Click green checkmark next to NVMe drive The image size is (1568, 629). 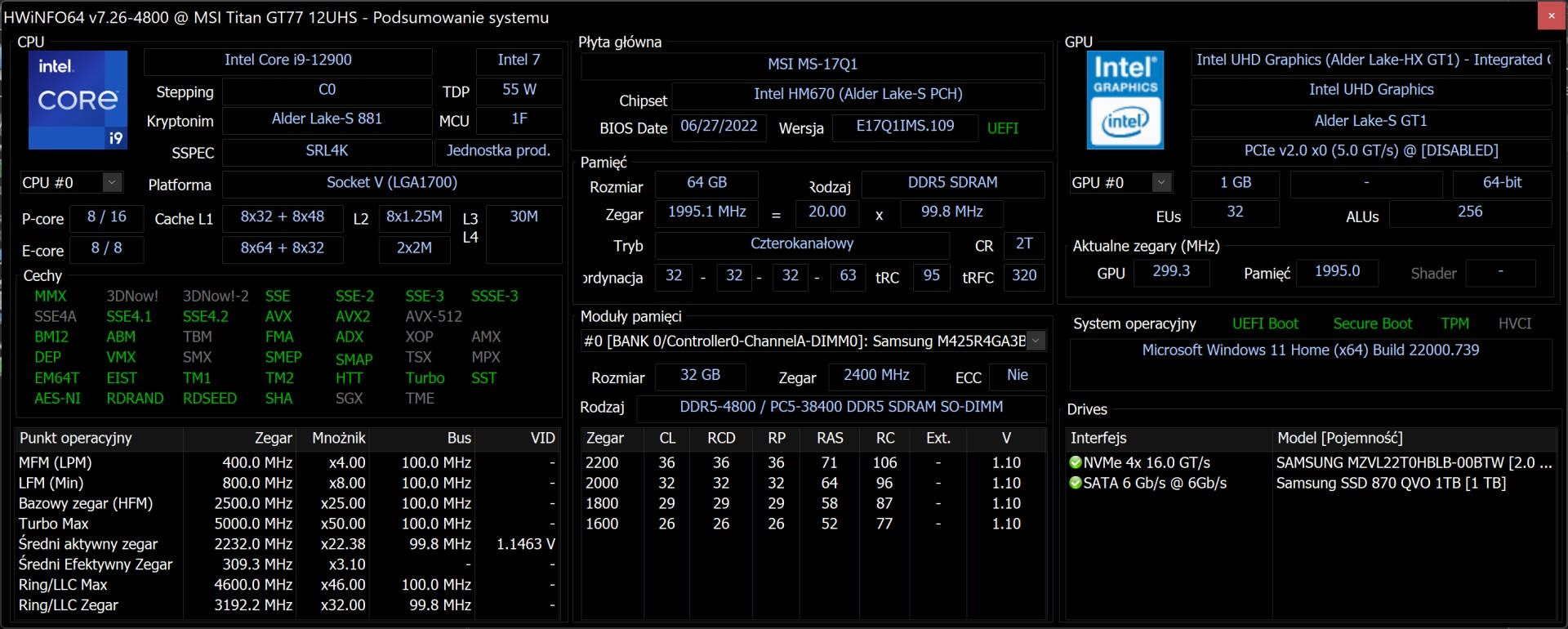1076,462
